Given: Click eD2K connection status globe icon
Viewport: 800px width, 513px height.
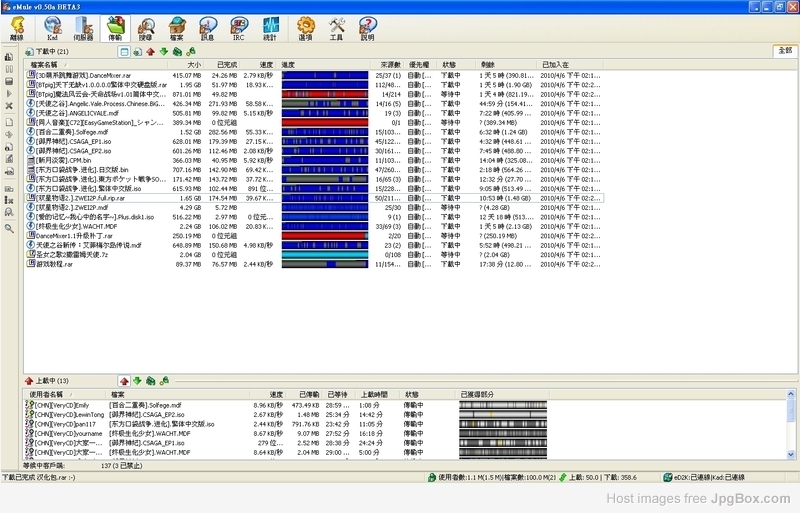Looking at the screenshot, I should click(x=667, y=477).
